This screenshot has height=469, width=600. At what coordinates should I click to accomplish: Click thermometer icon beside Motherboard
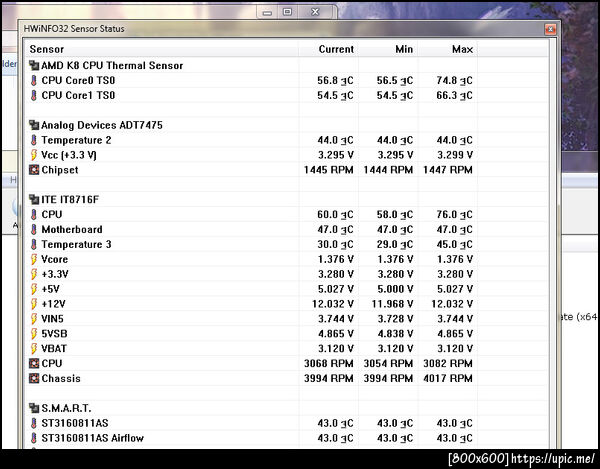[34, 230]
